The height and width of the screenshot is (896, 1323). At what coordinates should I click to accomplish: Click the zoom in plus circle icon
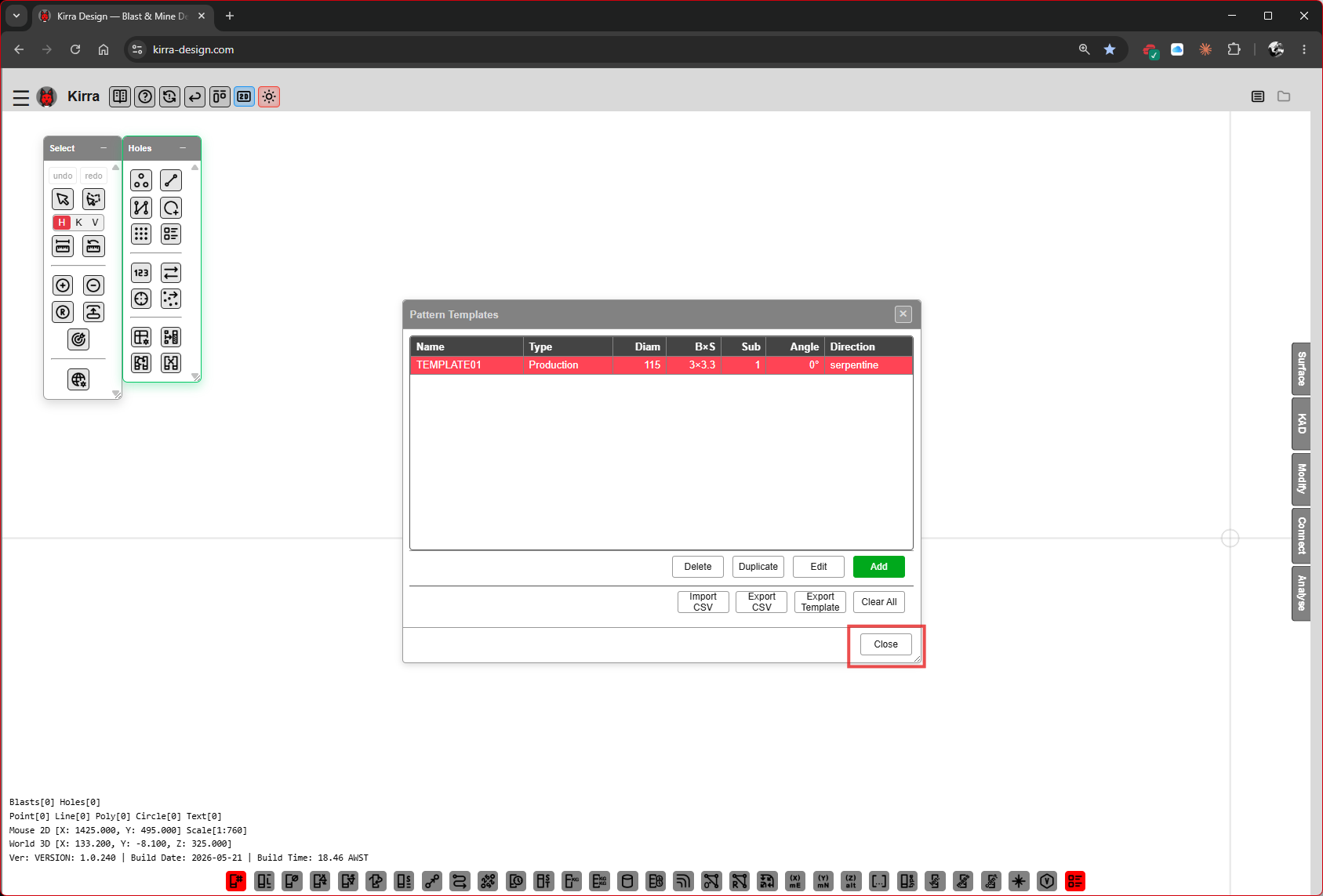coord(63,285)
